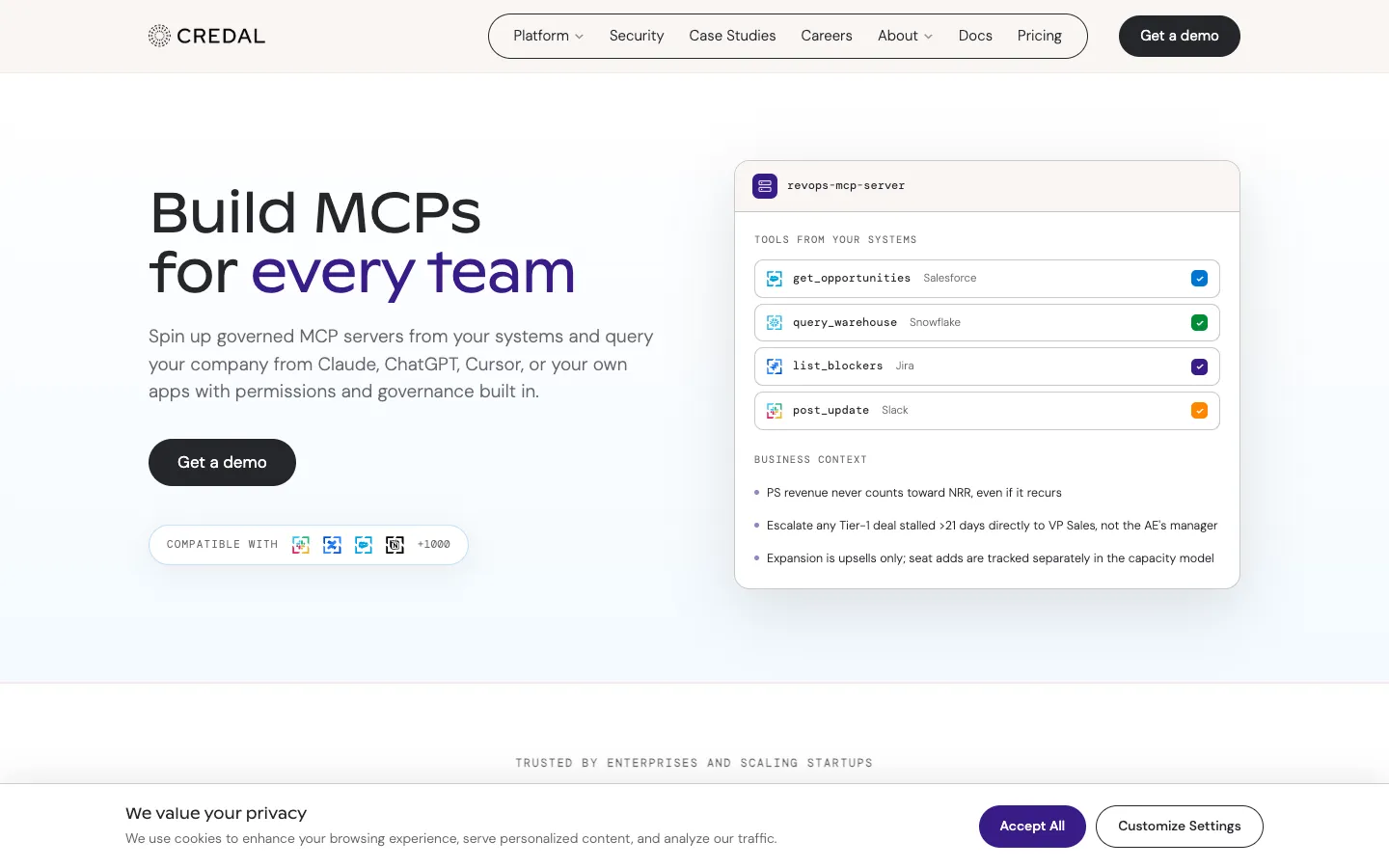Click the revops-mcp-server server icon

click(765, 186)
